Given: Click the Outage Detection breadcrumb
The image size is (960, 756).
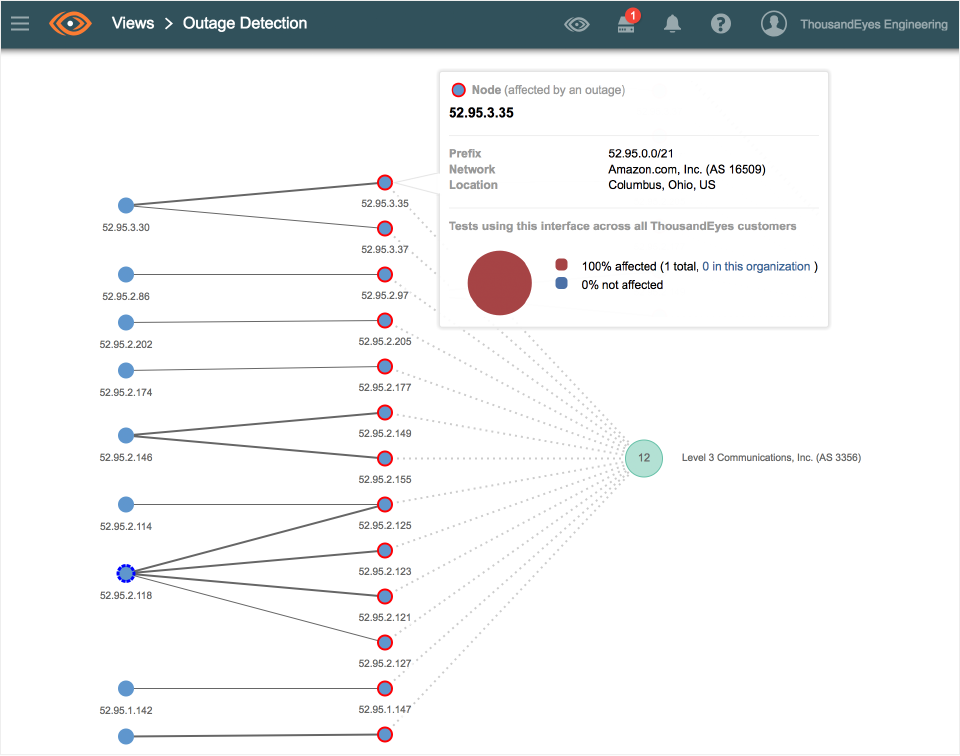Looking at the screenshot, I should [x=245, y=23].
